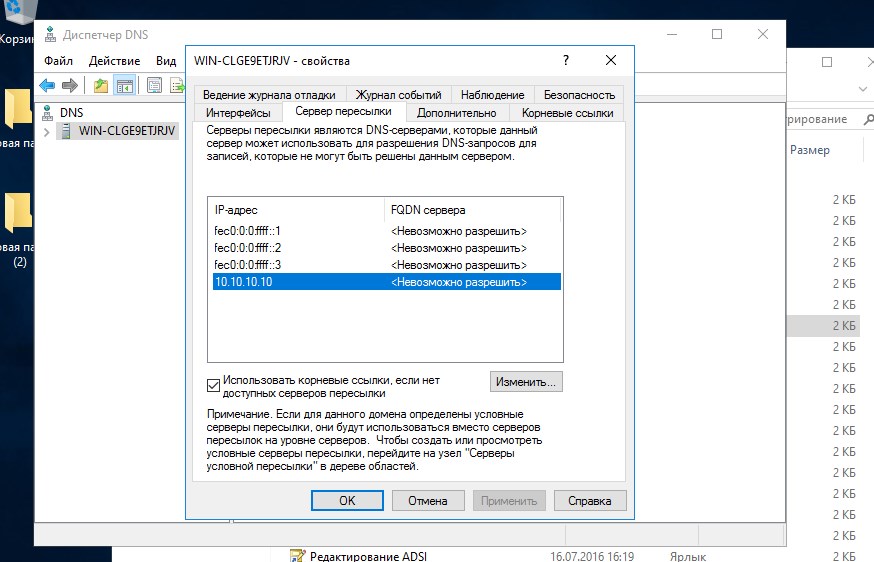Switch to Журнал событий tab

[399, 95]
